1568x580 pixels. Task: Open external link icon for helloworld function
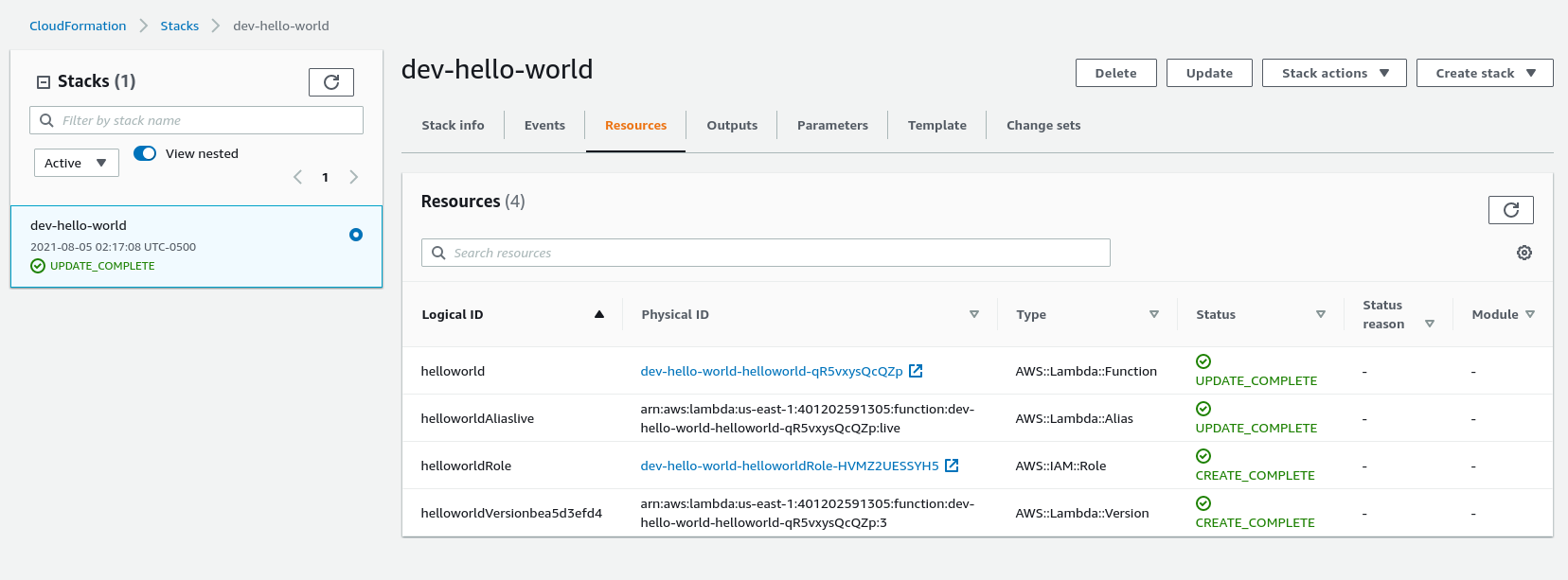pyautogui.click(x=916, y=371)
